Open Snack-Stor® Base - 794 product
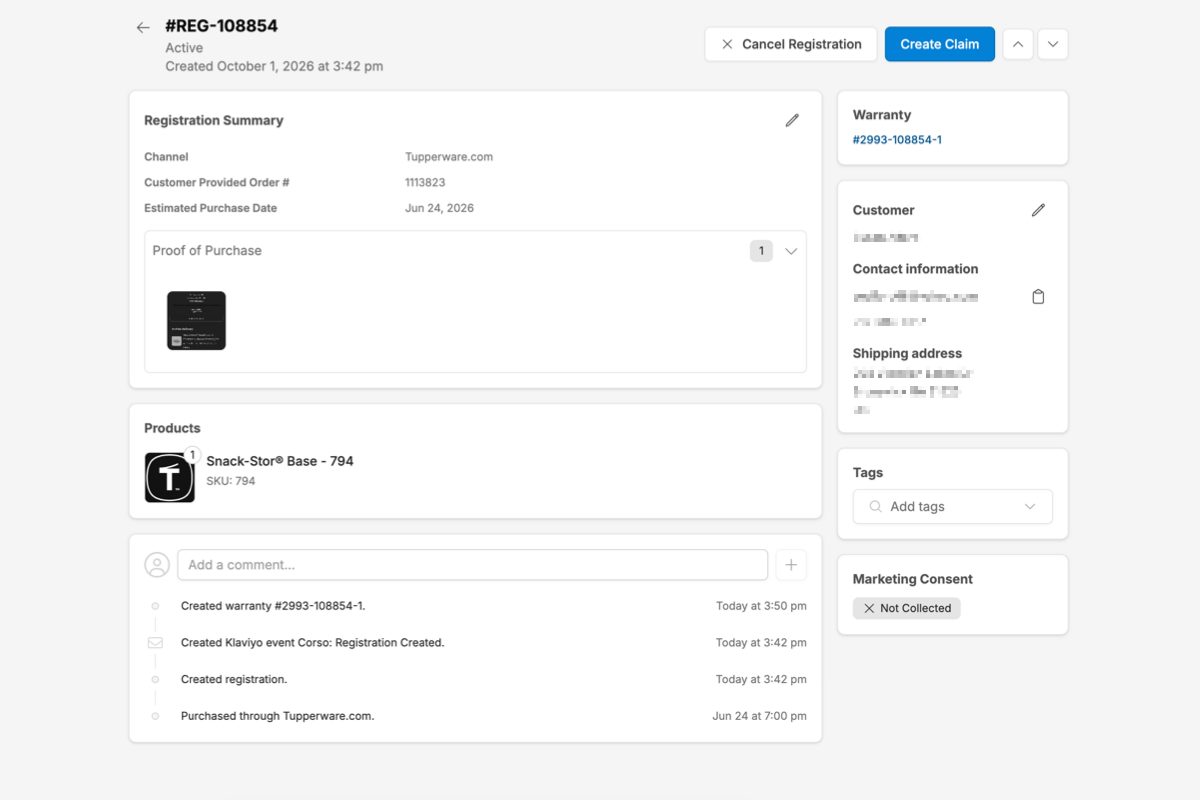 click(280, 461)
